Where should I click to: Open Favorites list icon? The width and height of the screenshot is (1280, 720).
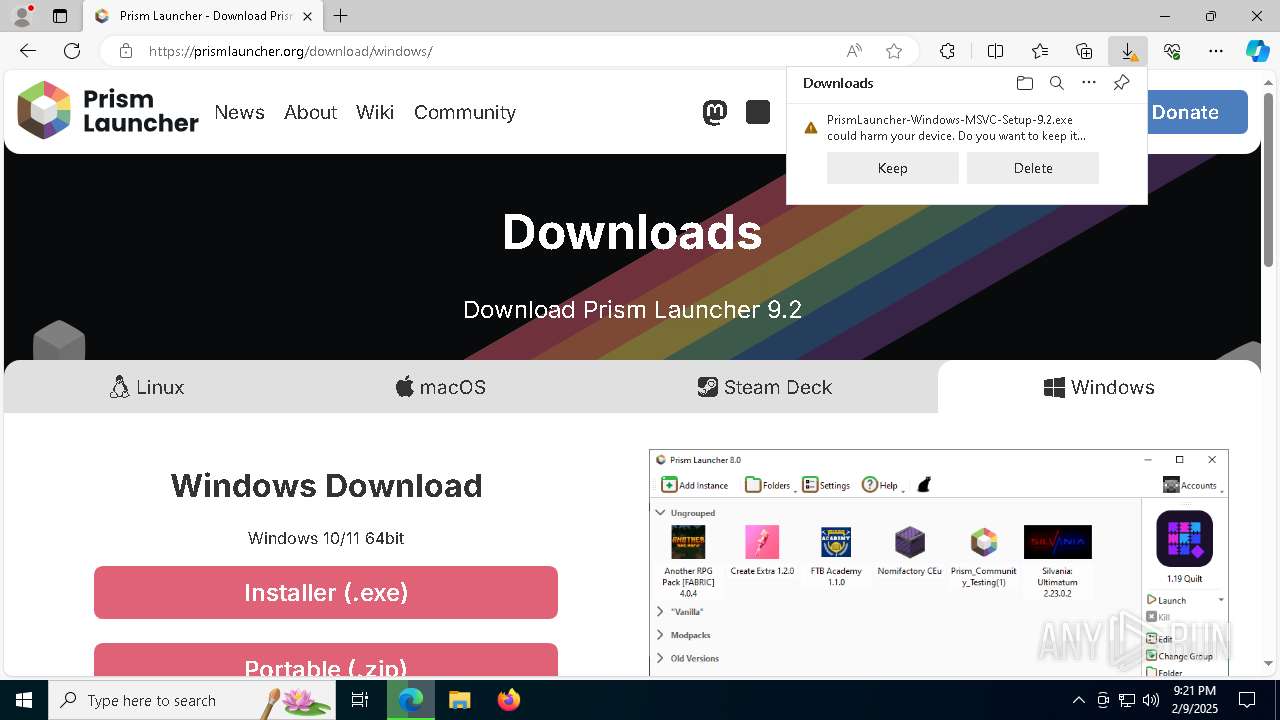point(1040,51)
